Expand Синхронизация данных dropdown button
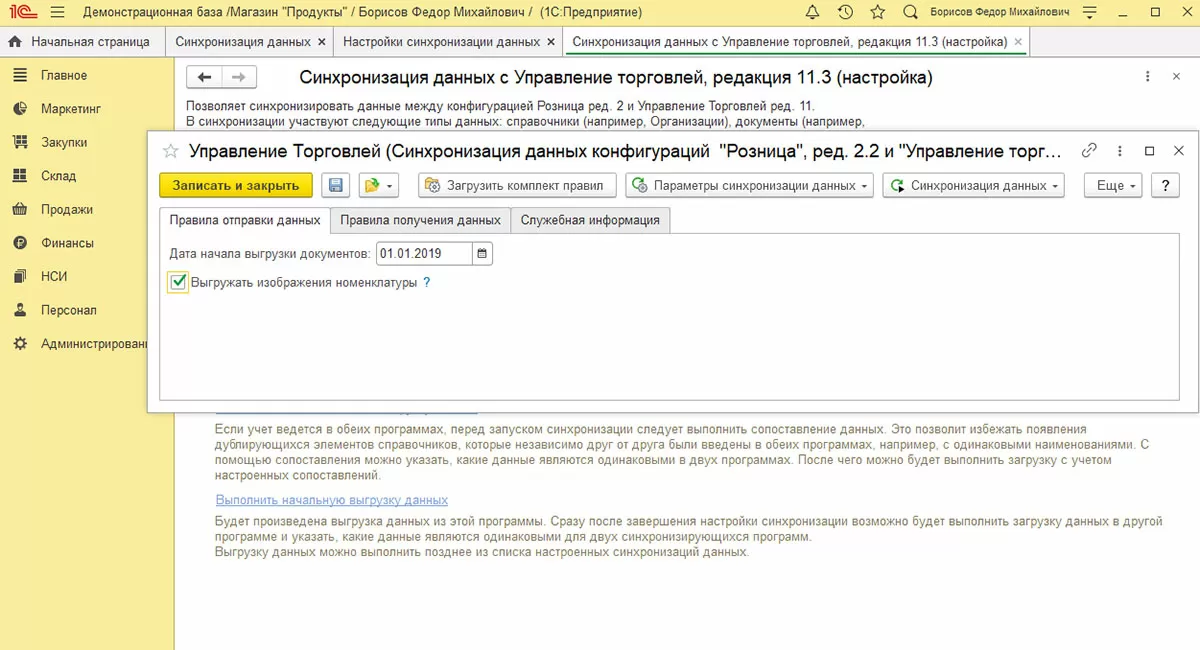The height and width of the screenshot is (650, 1200). pyautogui.click(x=974, y=185)
